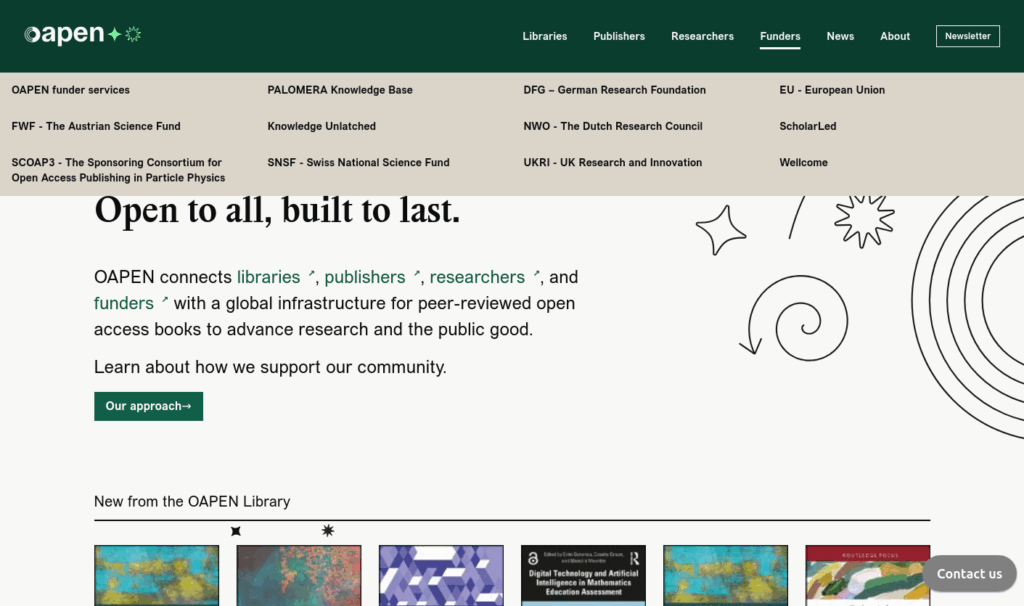Click the Our approach button

pyautogui.click(x=148, y=406)
